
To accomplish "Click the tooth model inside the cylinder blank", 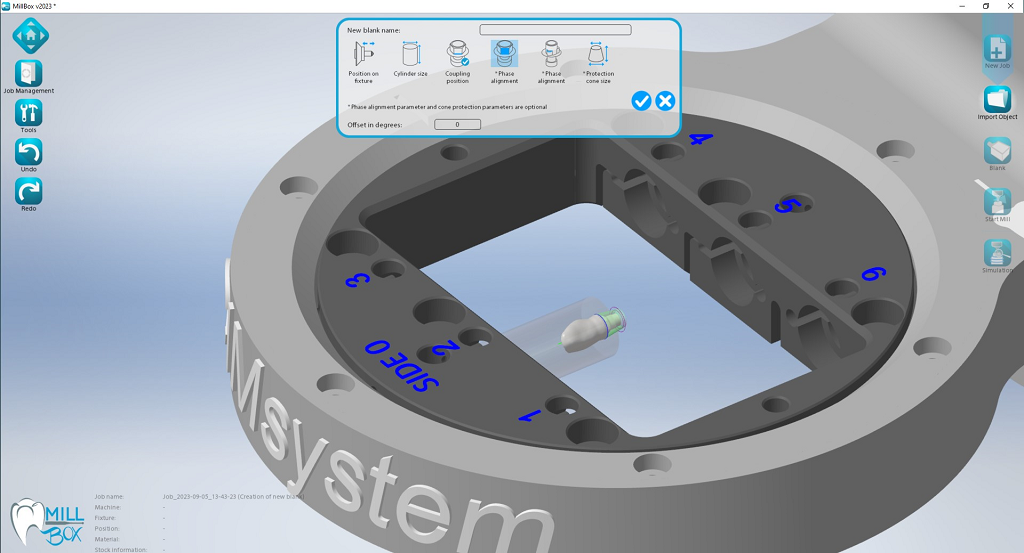I will pyautogui.click(x=584, y=335).
